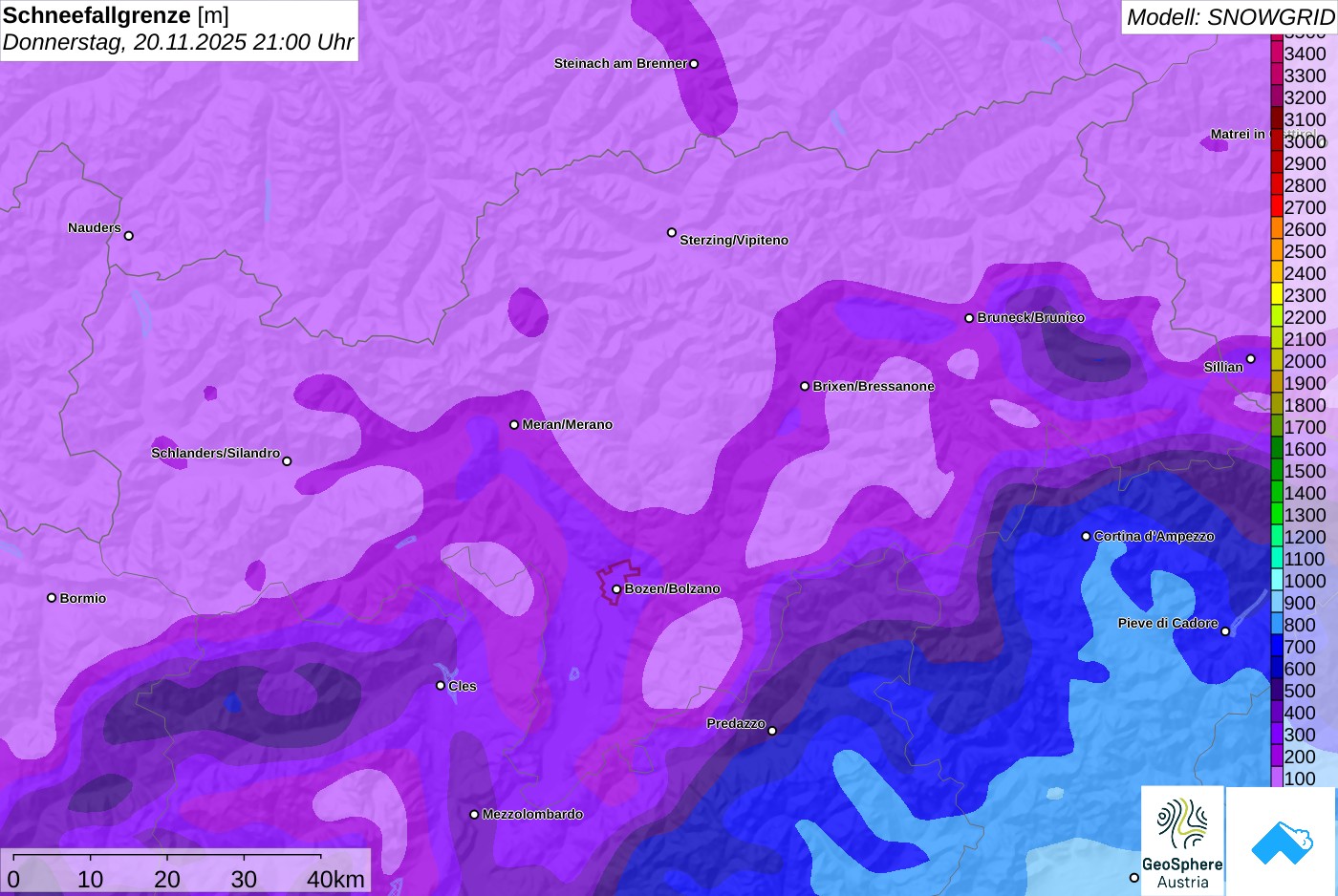This screenshot has height=896, width=1338.
Task: Click the 'Matrei in' town label
Action: click(1238, 135)
